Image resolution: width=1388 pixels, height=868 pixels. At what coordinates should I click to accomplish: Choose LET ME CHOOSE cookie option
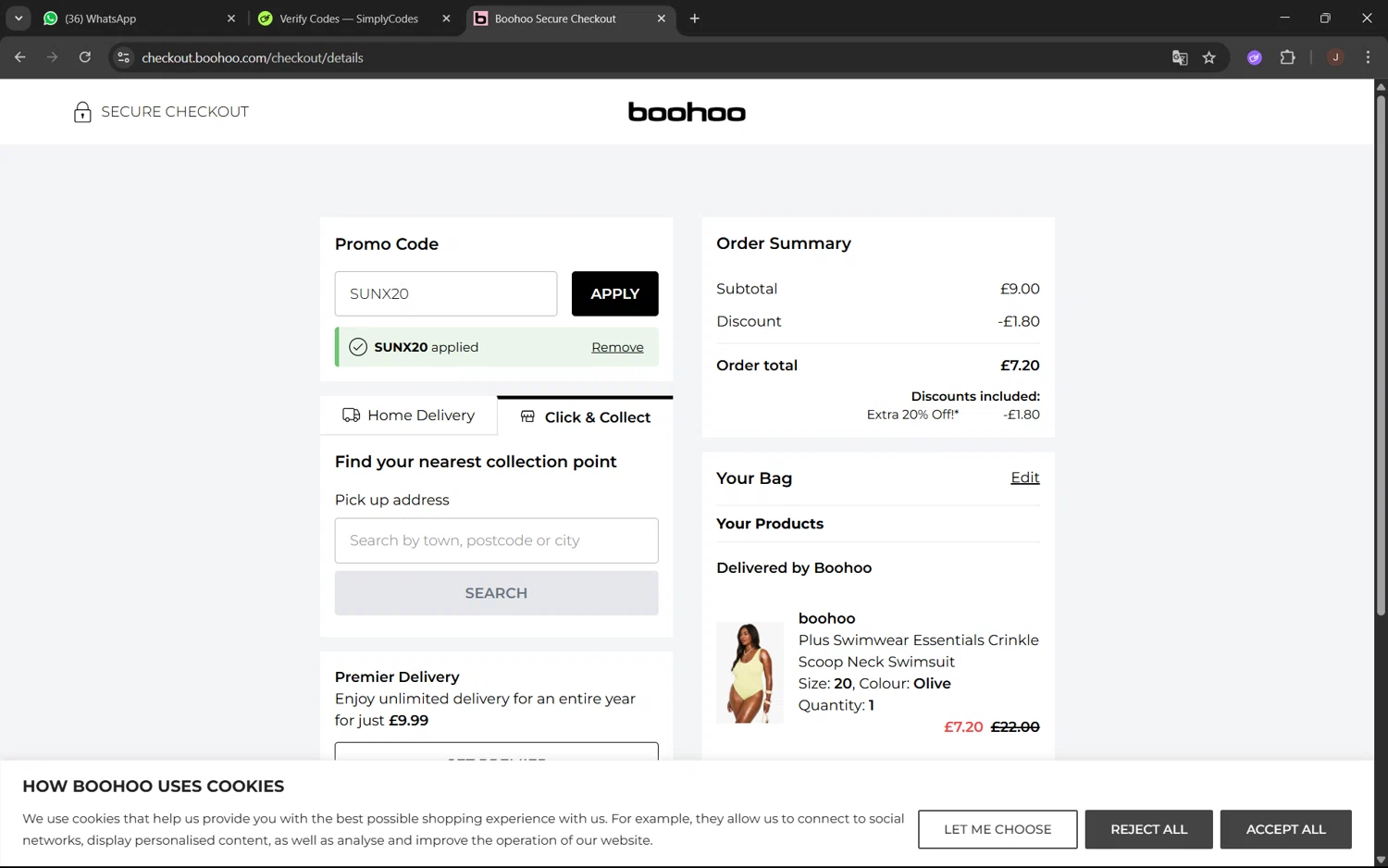pos(998,829)
